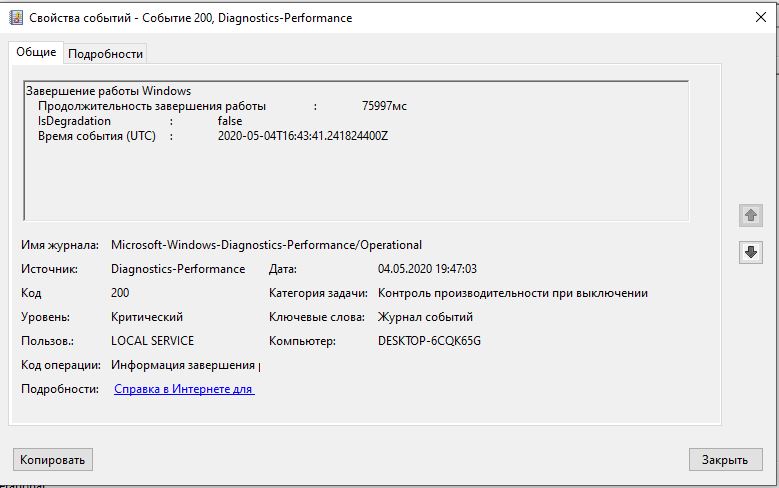Select the Уровень value Критический
The height and width of the screenshot is (488, 779).
point(147,317)
